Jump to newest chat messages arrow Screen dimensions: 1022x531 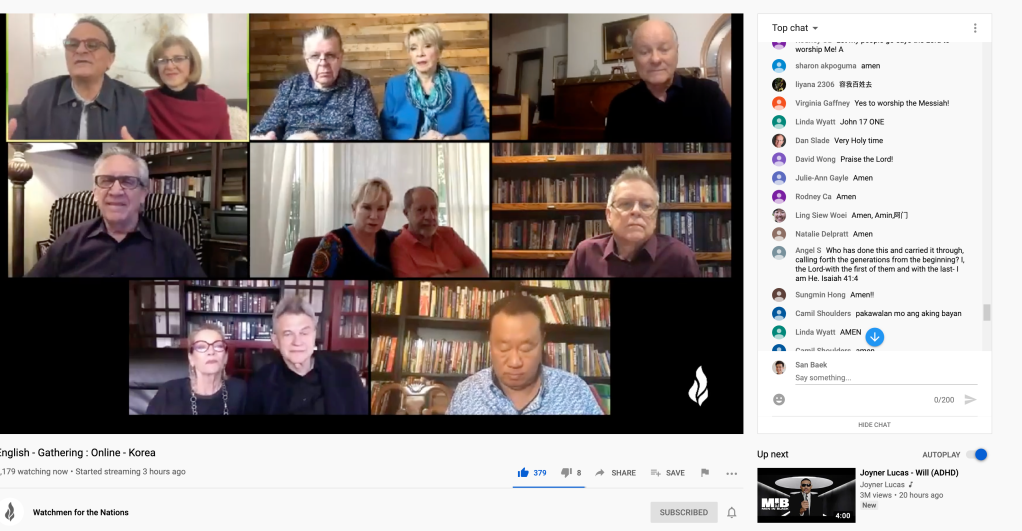[x=874, y=337]
